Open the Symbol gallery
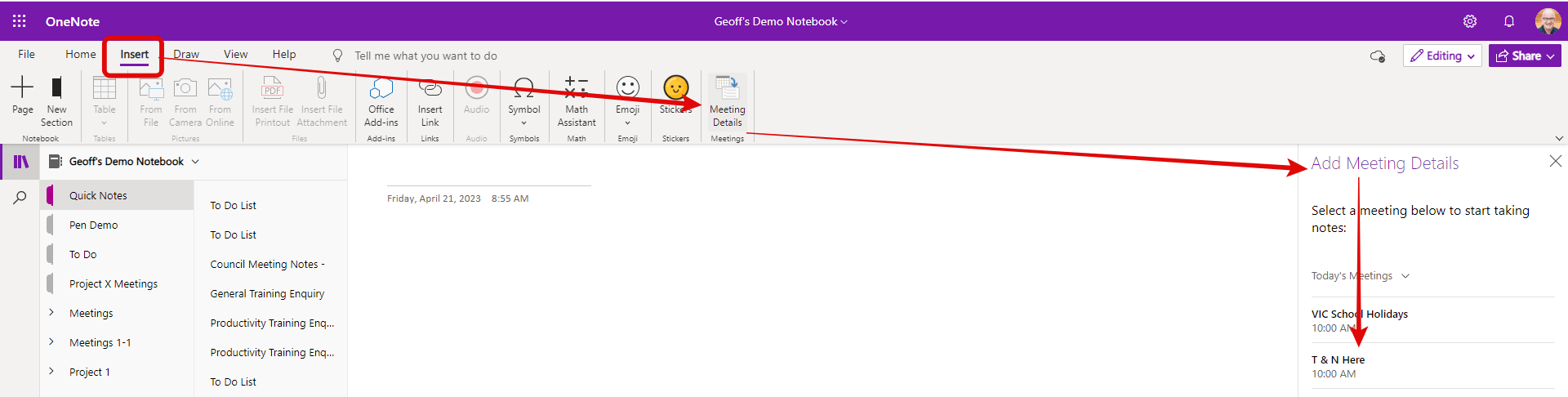 [524, 101]
